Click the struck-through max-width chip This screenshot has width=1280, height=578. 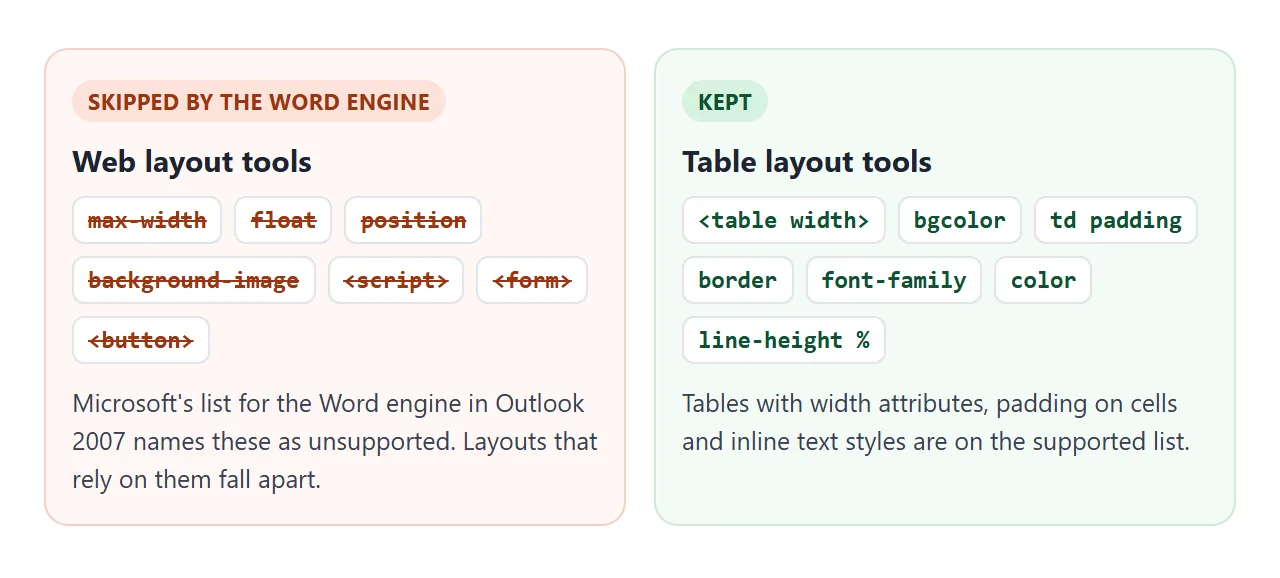147,220
